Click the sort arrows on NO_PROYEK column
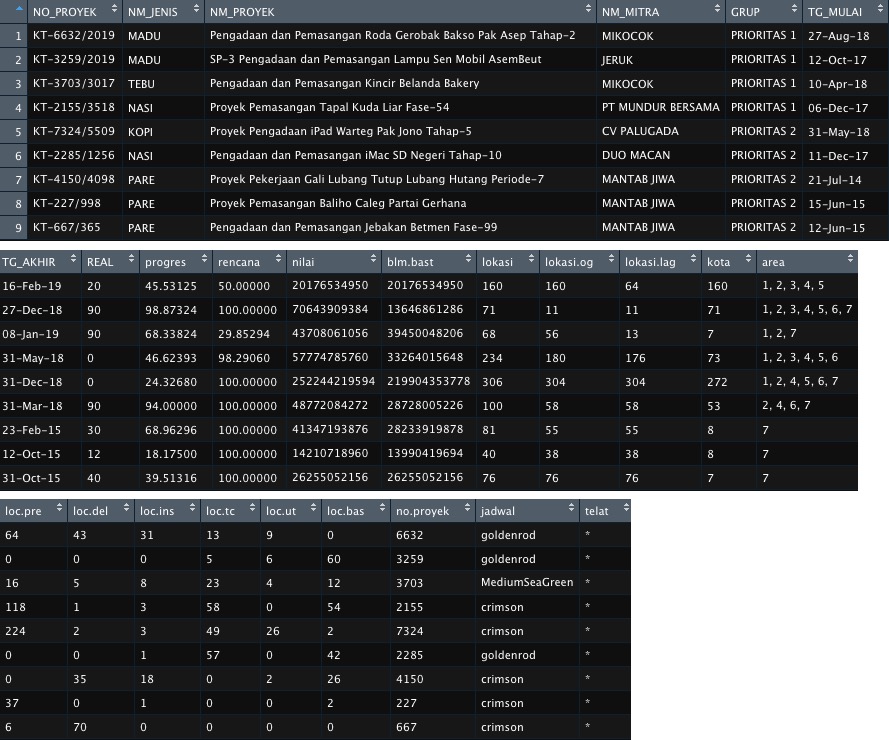The height and width of the screenshot is (740, 889). [x=113, y=12]
